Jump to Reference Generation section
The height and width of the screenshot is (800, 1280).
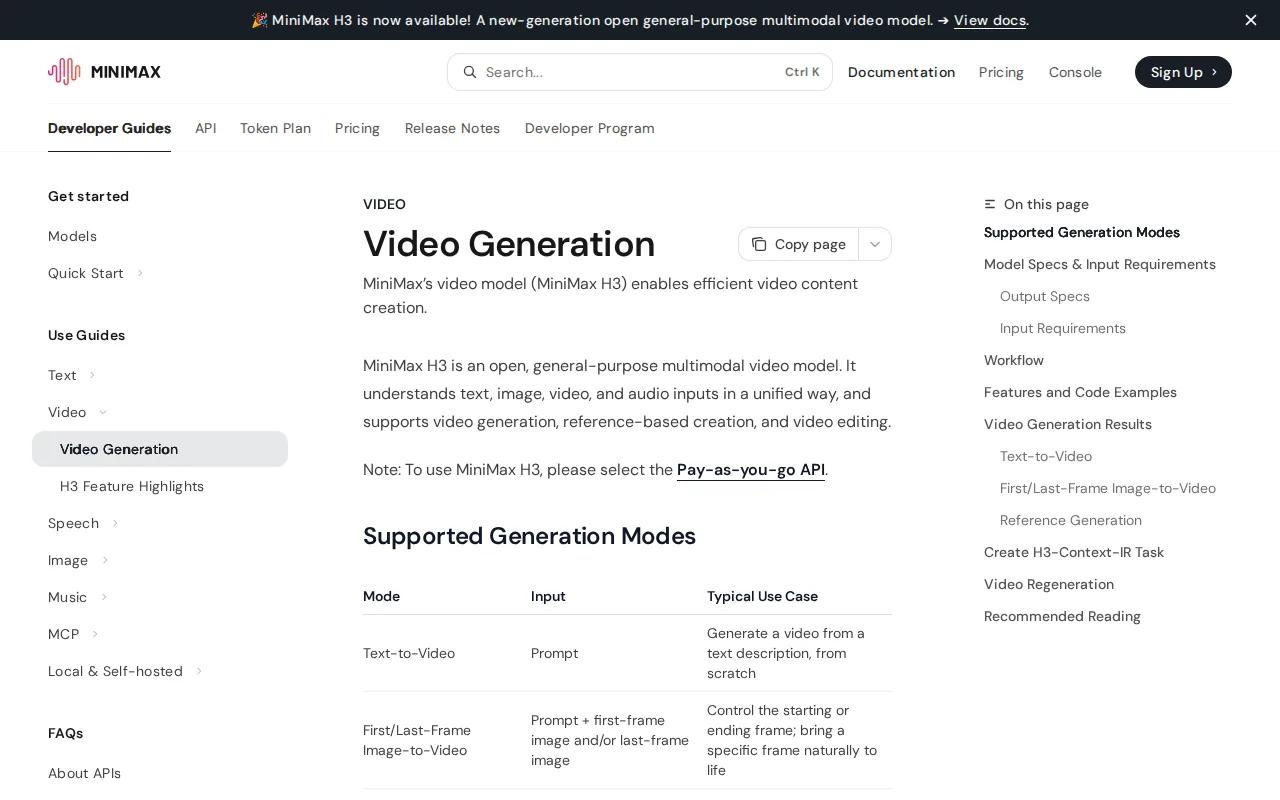(1071, 520)
